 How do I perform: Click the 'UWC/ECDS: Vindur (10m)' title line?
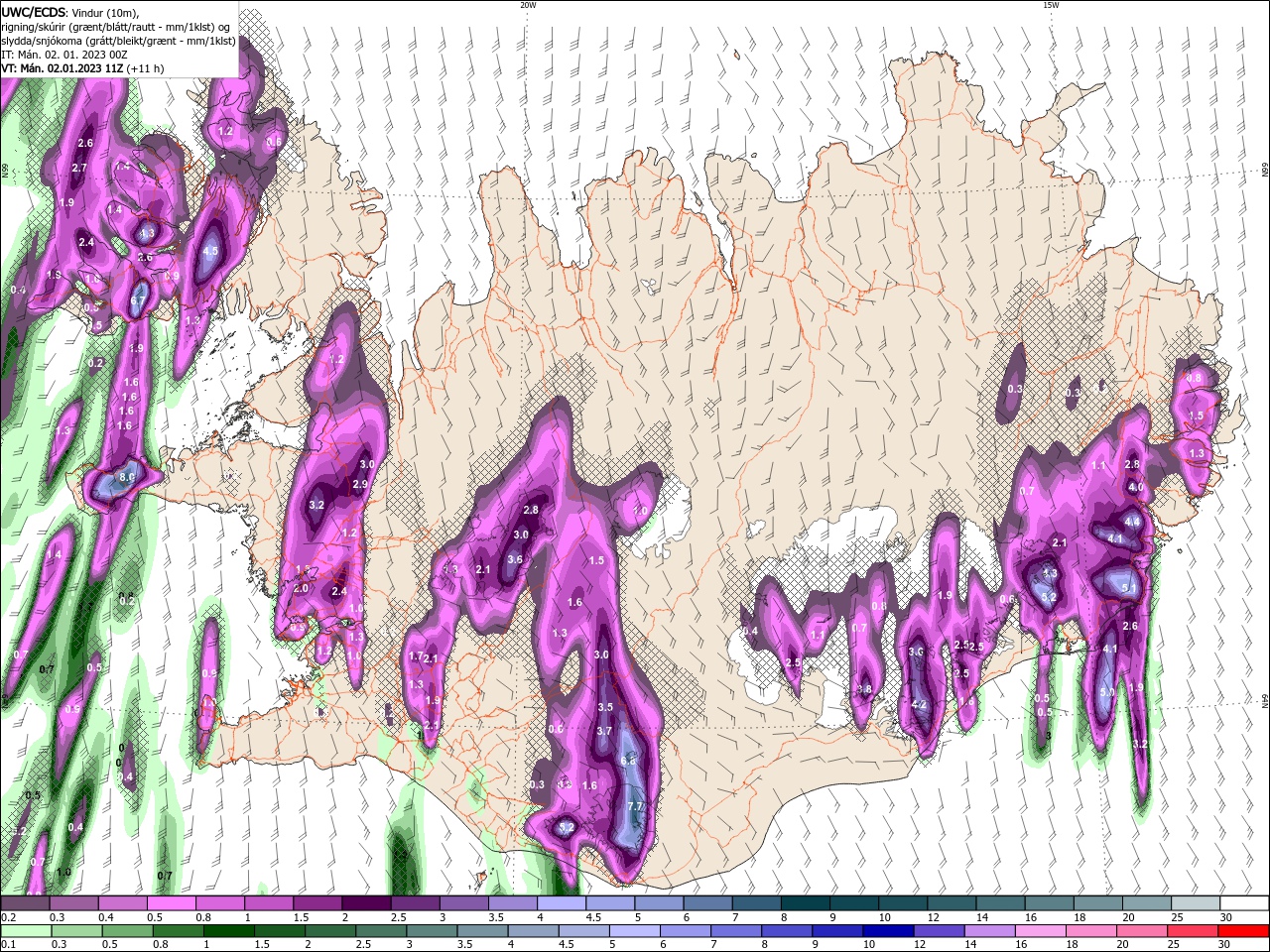pyautogui.click(x=71, y=12)
